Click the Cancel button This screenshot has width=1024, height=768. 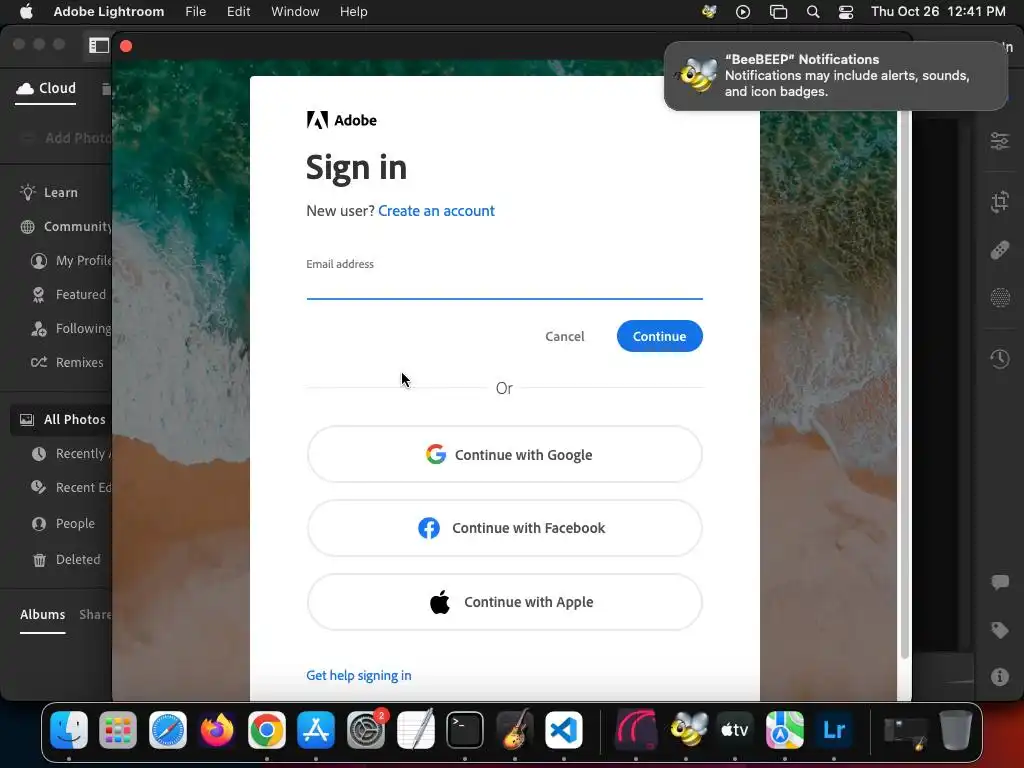[x=565, y=336]
